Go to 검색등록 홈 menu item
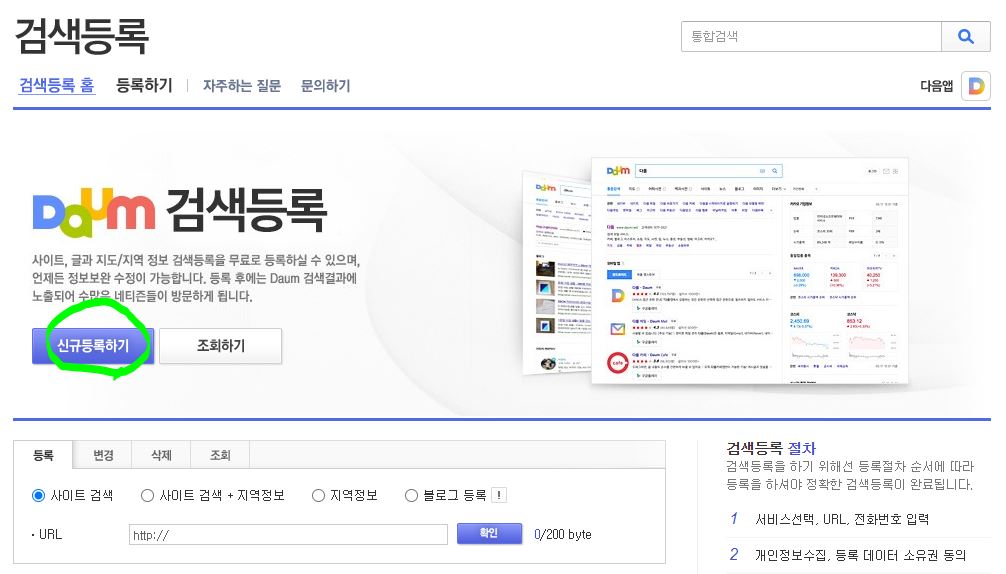This screenshot has width=1006, height=574. coord(57,85)
